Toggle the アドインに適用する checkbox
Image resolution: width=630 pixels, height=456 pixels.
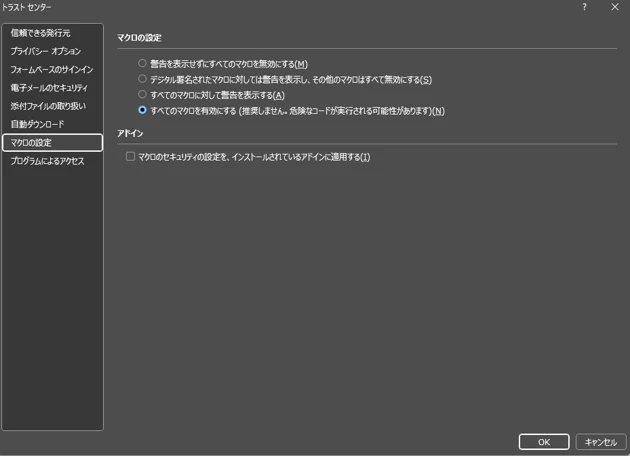130,156
